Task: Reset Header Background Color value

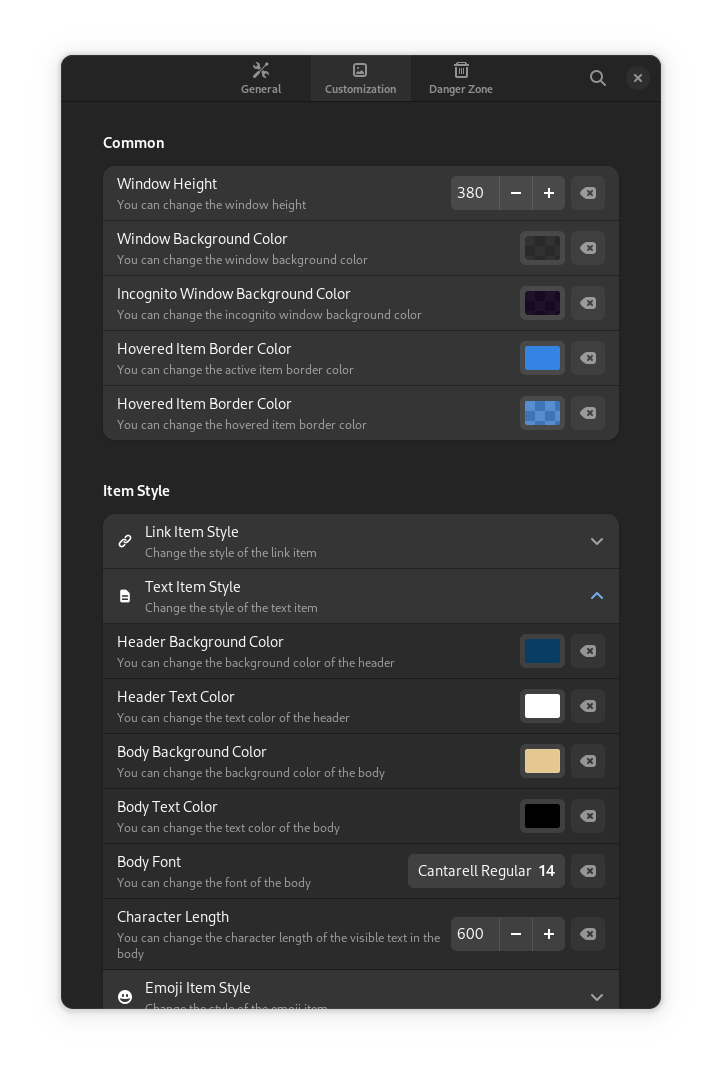Action: (588, 651)
